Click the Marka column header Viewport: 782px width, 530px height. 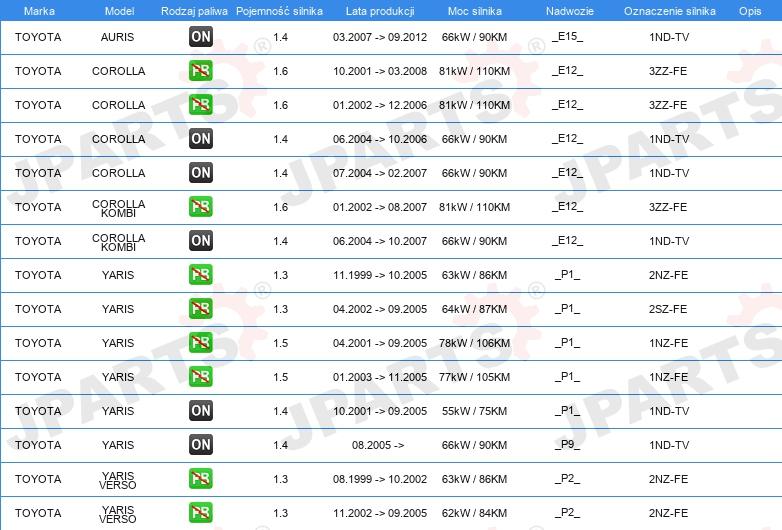tap(39, 11)
